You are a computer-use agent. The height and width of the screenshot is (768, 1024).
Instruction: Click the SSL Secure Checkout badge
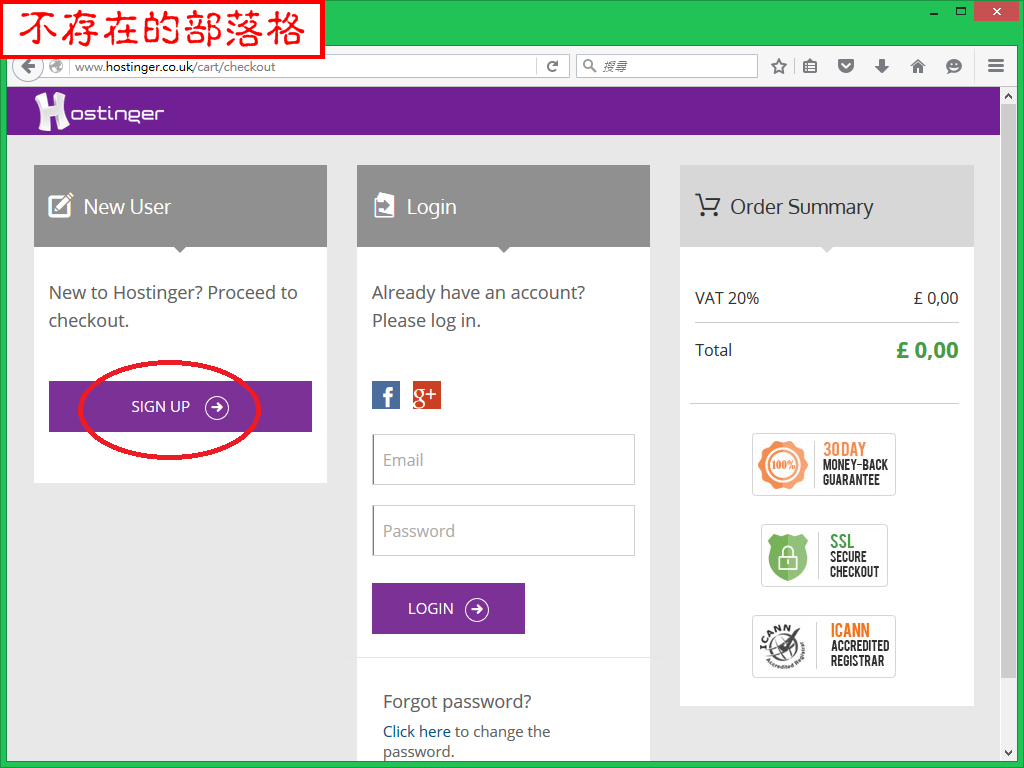(x=824, y=555)
